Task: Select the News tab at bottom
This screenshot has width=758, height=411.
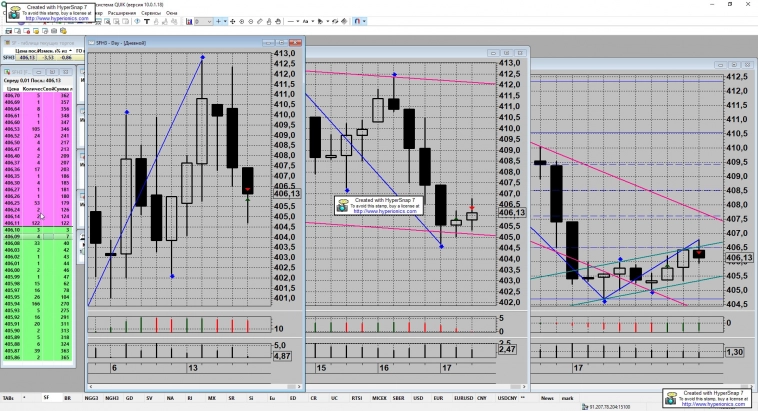Action: tap(547, 398)
